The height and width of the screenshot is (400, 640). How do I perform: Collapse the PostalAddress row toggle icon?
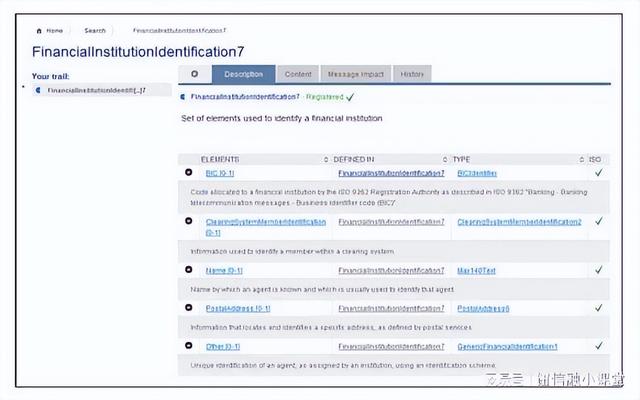pos(189,307)
